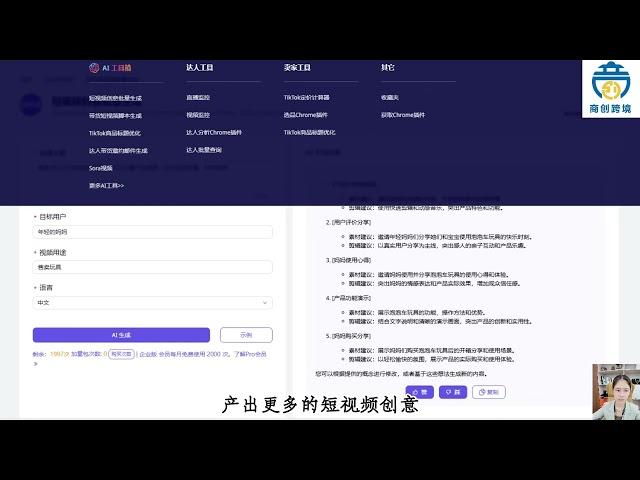Open the TikTok pricing calculator entry
This screenshot has width=640, height=480.
click(307, 98)
